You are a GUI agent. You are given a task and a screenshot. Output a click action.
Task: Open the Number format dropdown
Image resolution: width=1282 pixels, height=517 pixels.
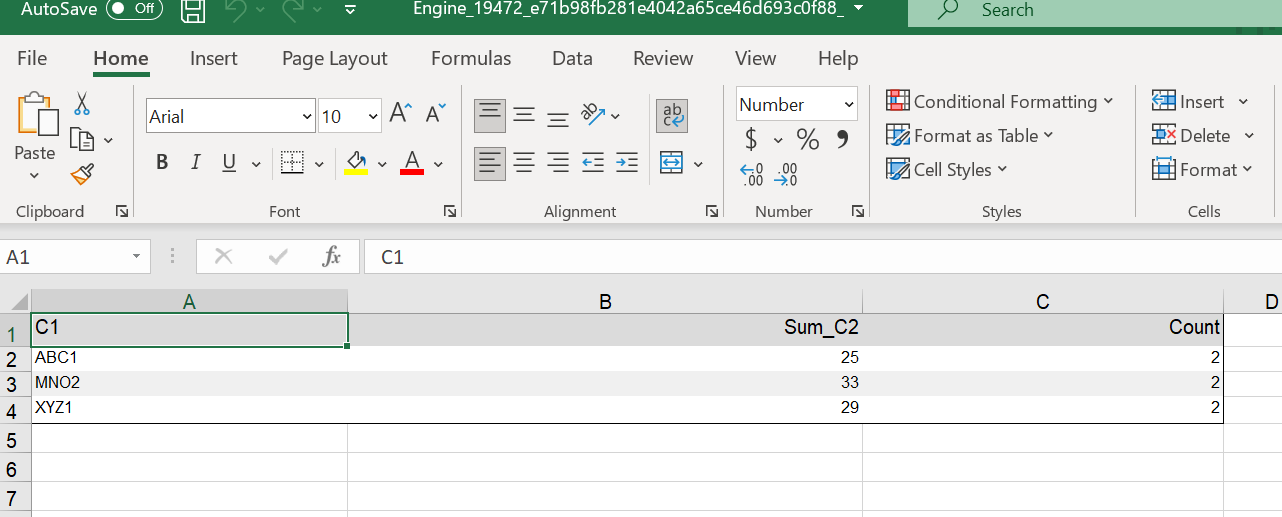[x=849, y=105]
